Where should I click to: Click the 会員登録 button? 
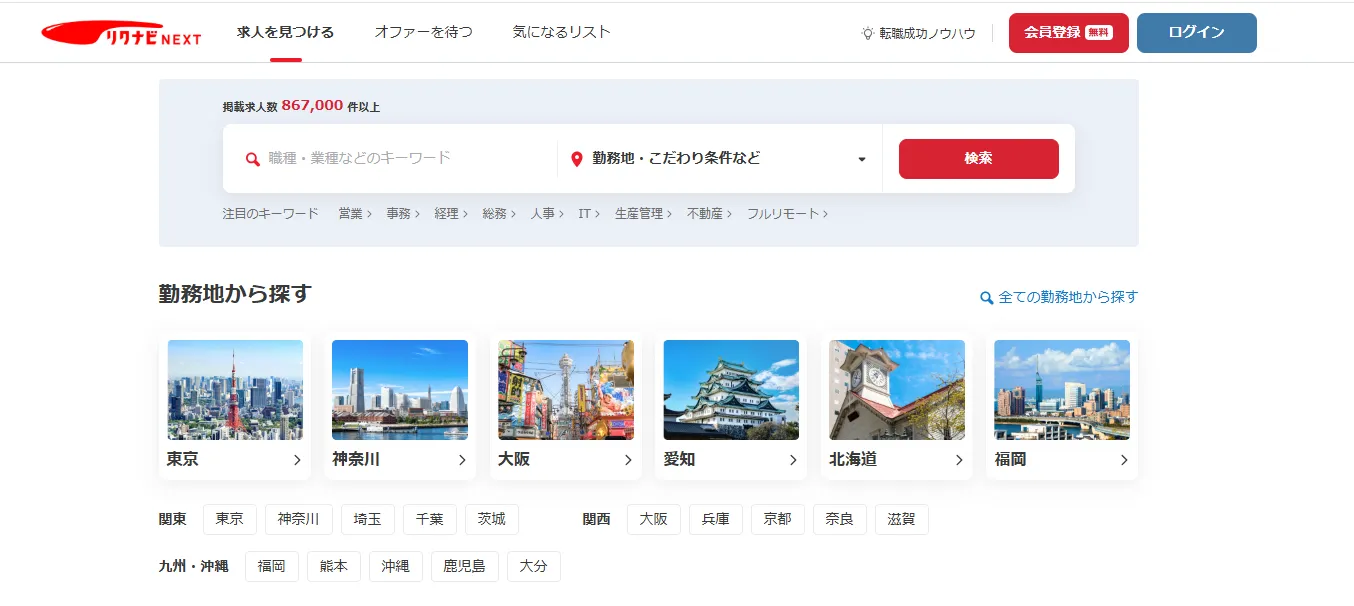(x=1068, y=33)
